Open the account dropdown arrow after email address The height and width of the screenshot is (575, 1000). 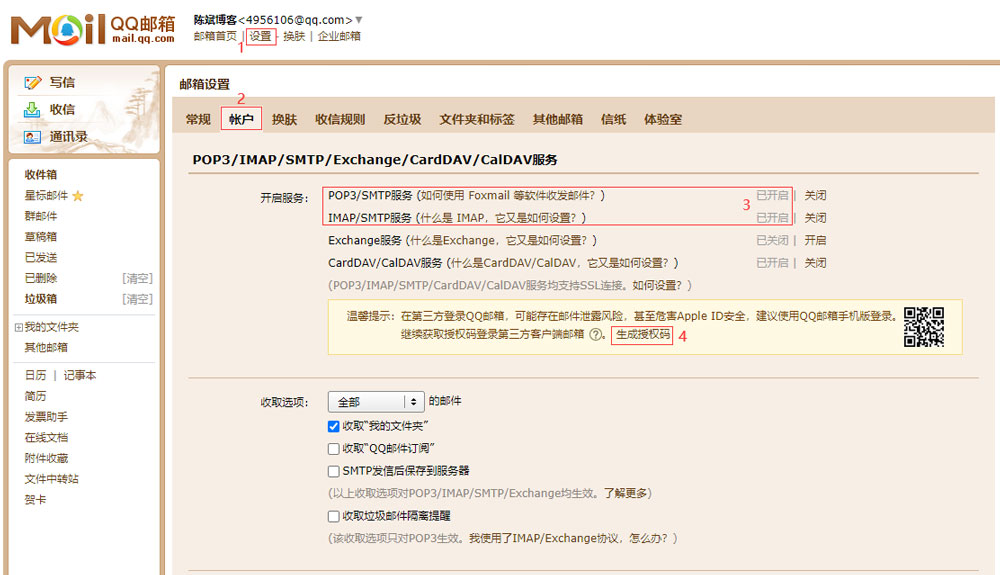(359, 20)
